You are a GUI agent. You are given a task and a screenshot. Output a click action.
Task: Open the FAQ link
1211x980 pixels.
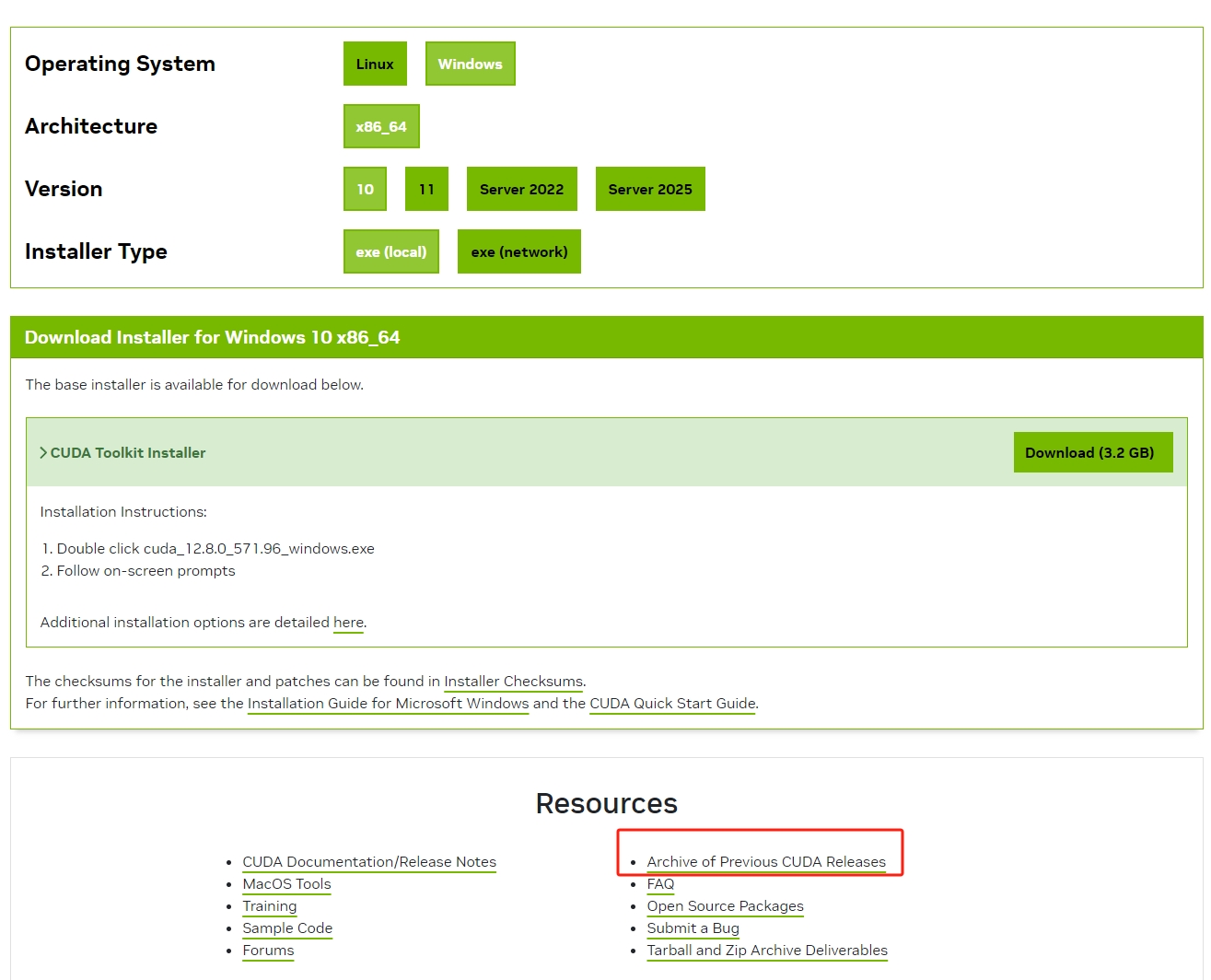(660, 884)
